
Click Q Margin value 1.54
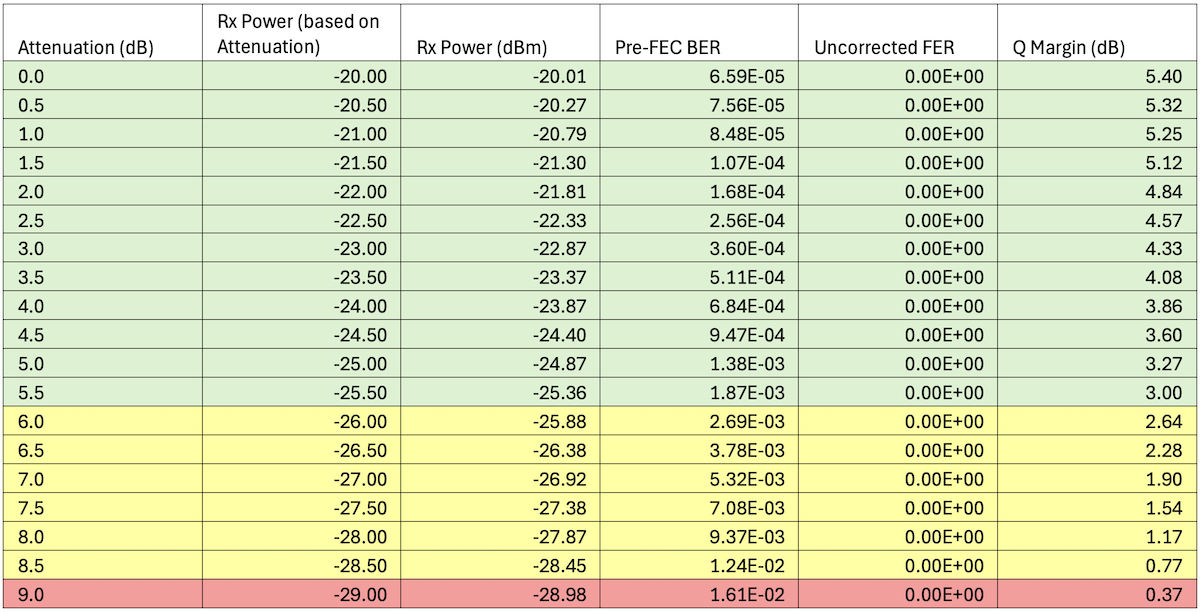point(1096,506)
